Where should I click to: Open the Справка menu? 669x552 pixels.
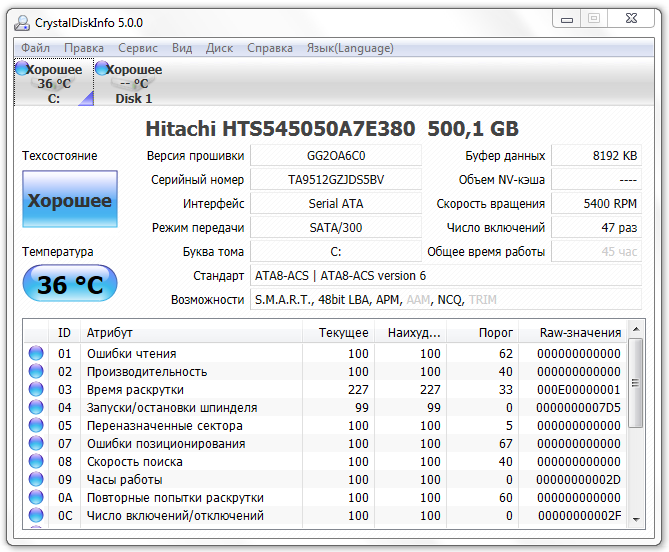click(269, 48)
